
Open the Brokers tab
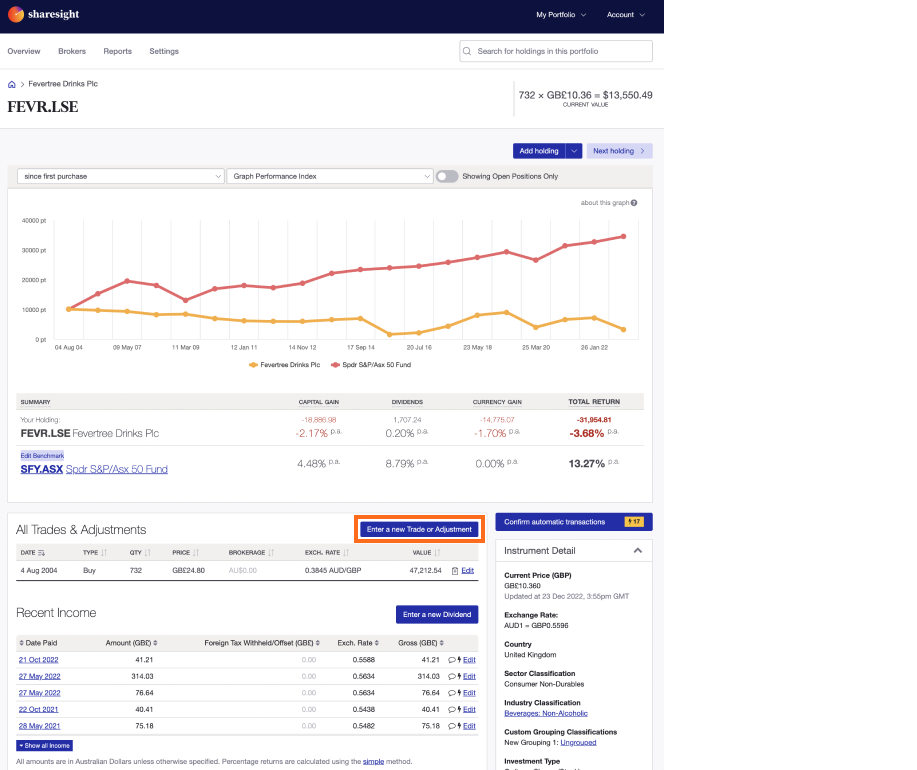[x=72, y=51]
